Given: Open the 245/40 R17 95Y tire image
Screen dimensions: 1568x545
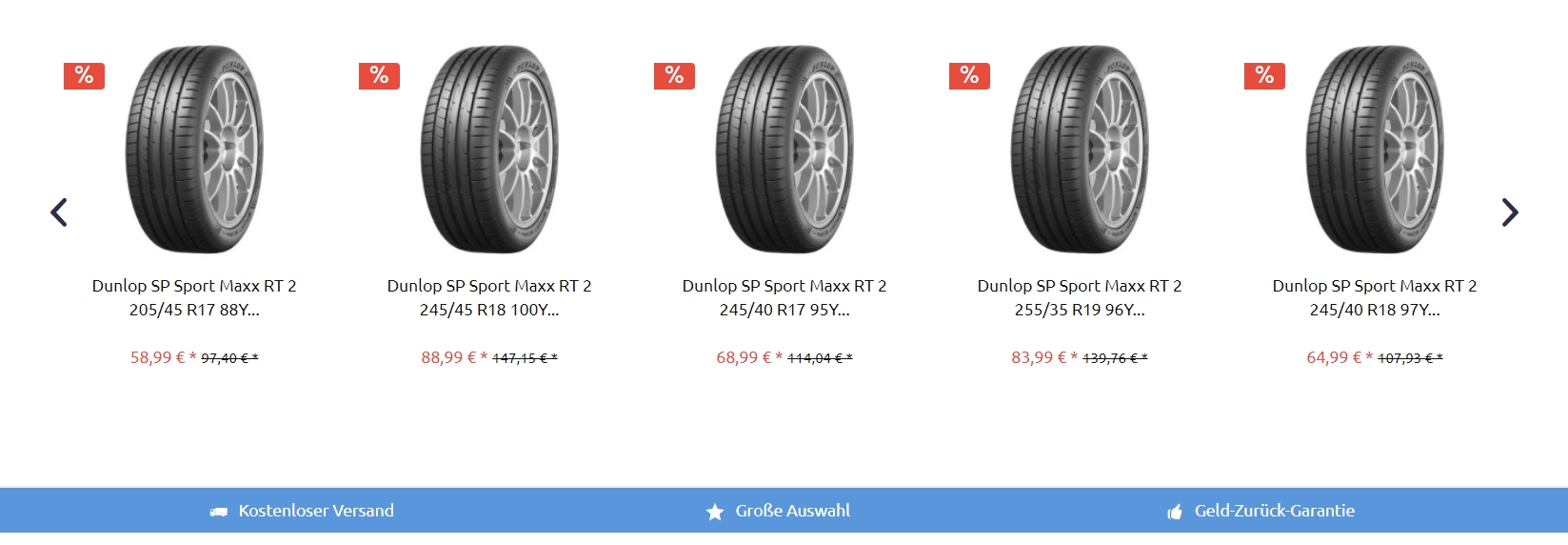Looking at the screenshot, I should pyautogui.click(x=784, y=149).
